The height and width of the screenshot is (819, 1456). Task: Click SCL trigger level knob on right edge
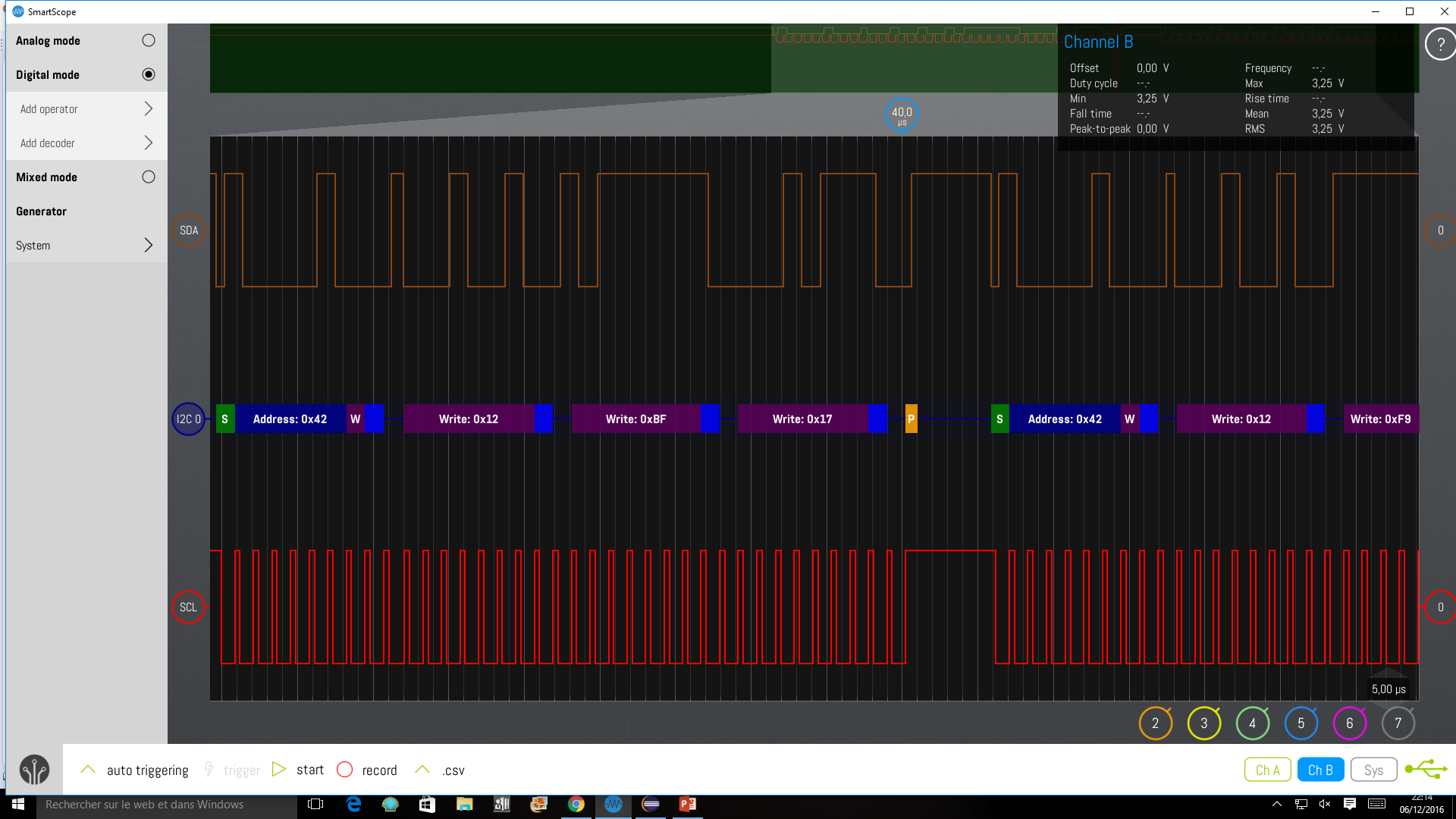[1440, 607]
